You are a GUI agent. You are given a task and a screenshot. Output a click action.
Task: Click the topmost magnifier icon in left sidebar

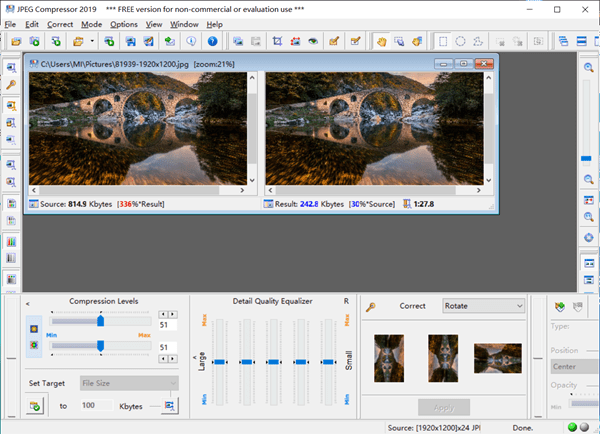pyautogui.click(x=11, y=68)
